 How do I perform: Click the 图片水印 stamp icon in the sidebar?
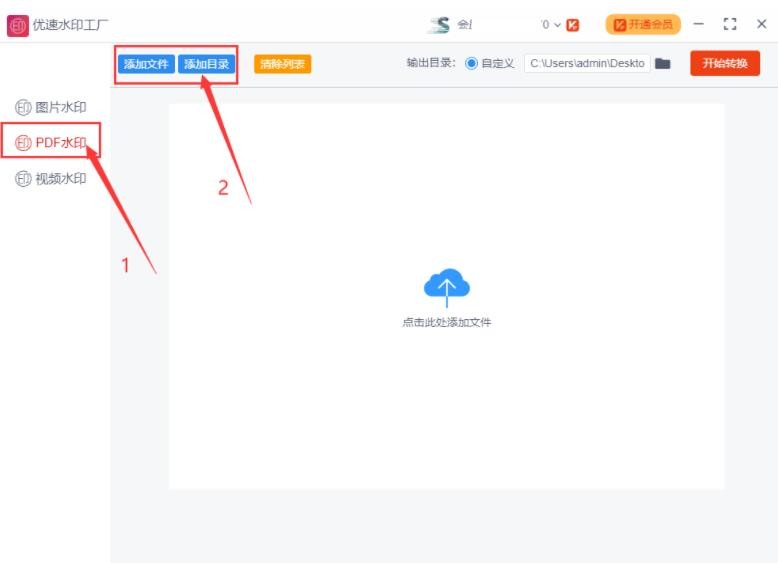click(23, 107)
